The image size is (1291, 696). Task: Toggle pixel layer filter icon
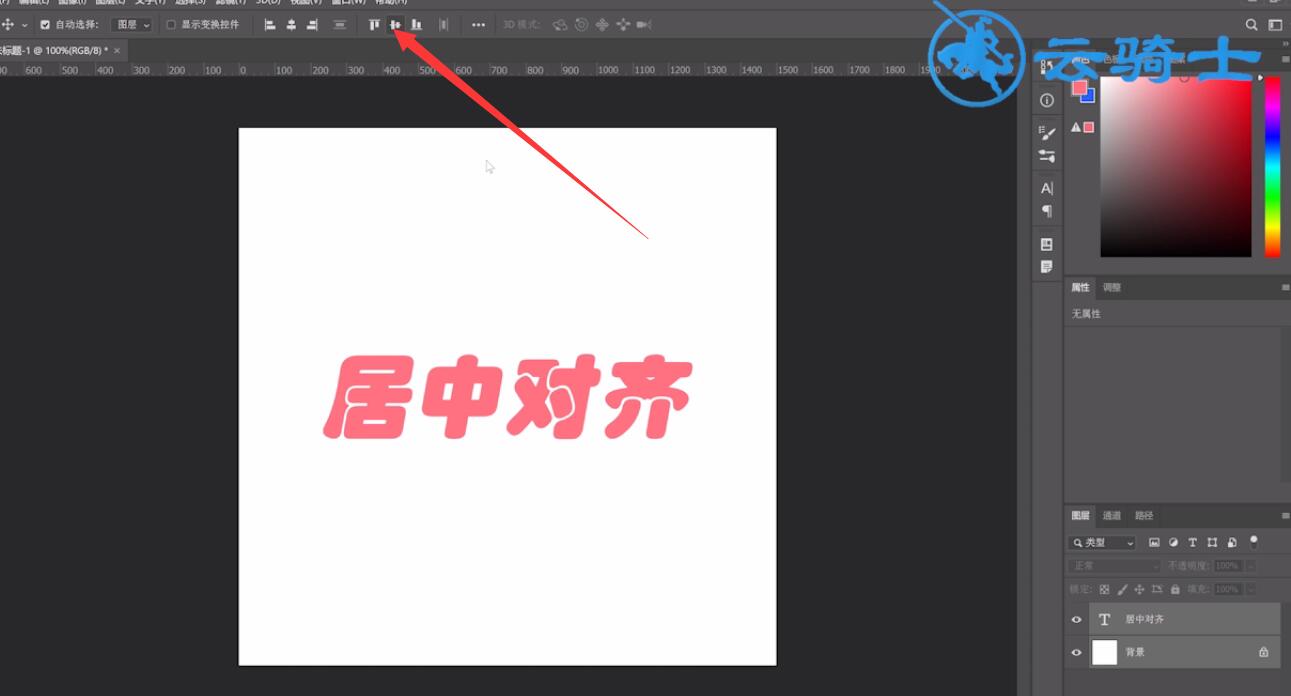(x=1154, y=543)
